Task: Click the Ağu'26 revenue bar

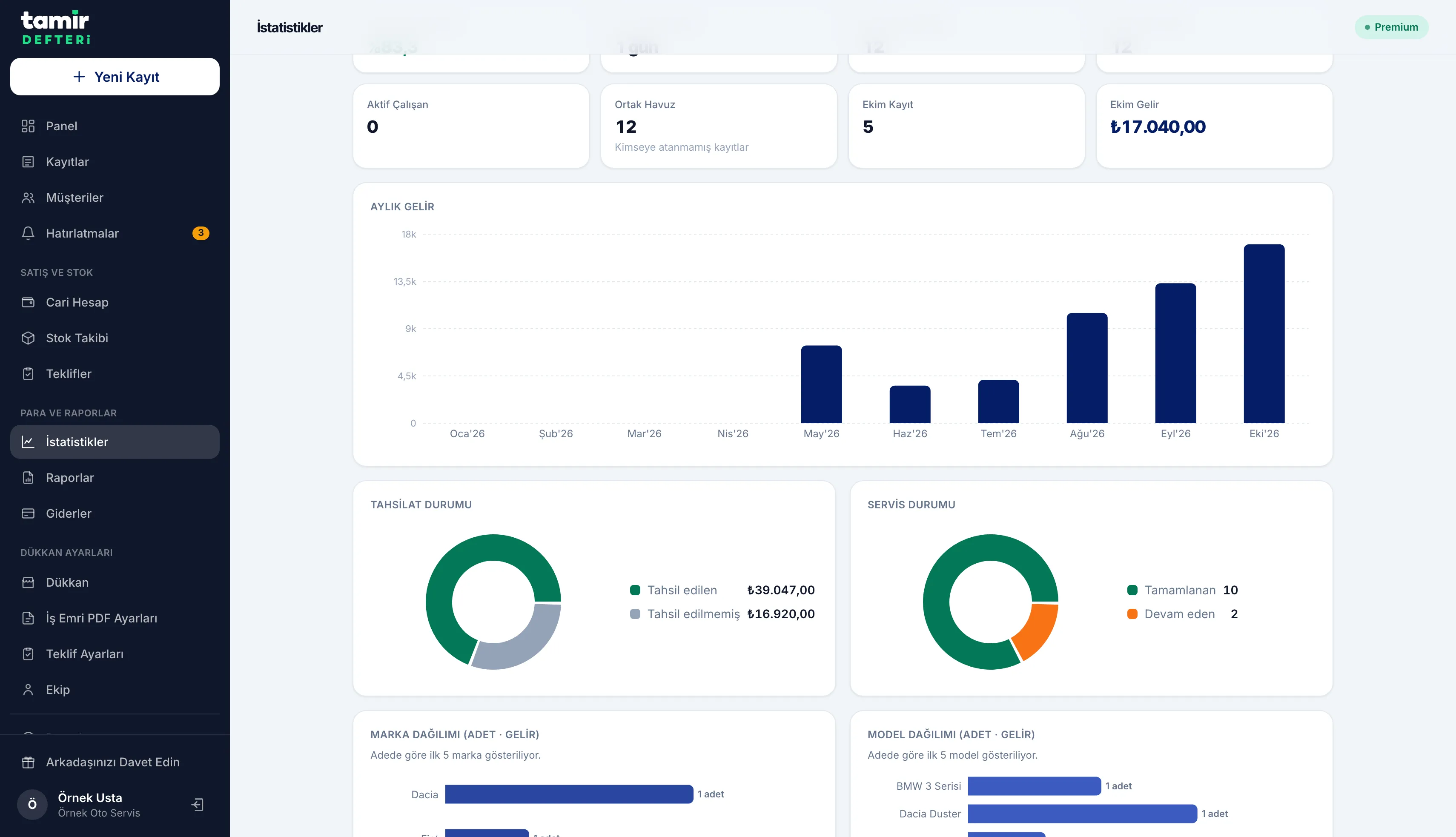Action: tap(1087, 369)
